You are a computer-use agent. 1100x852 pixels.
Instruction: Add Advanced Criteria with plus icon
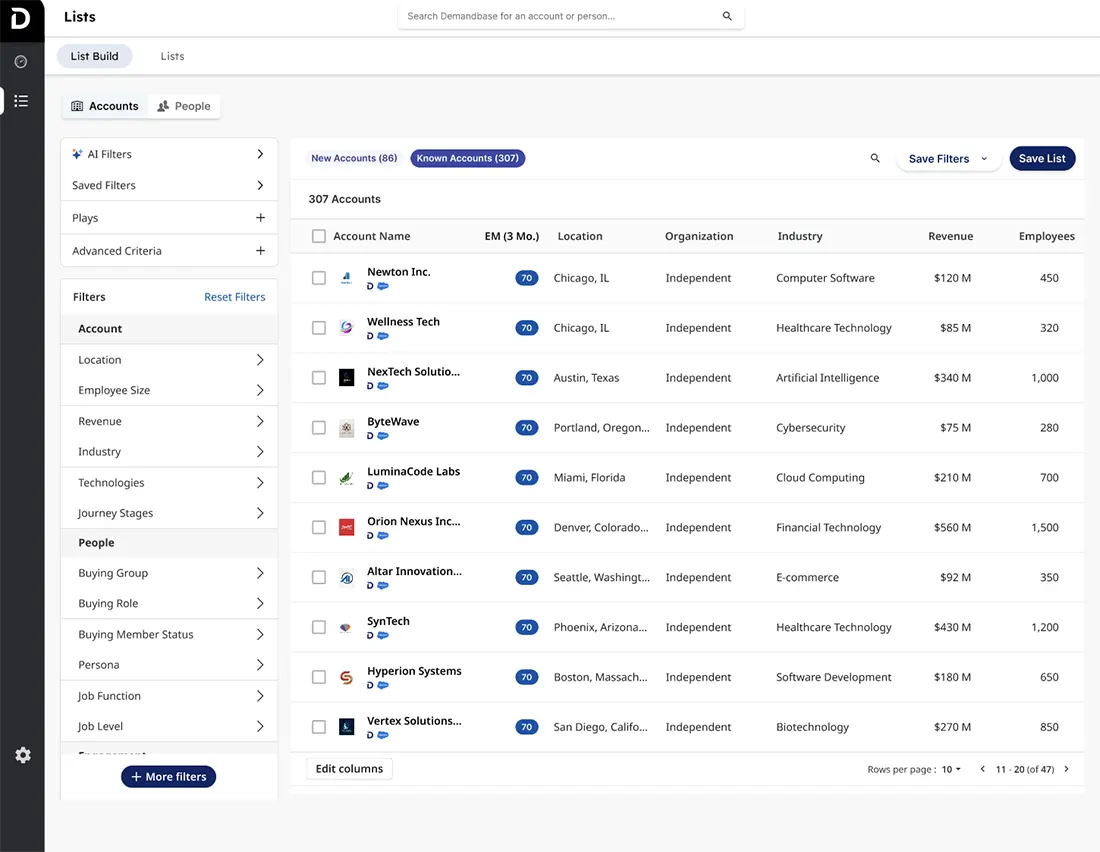(260, 251)
